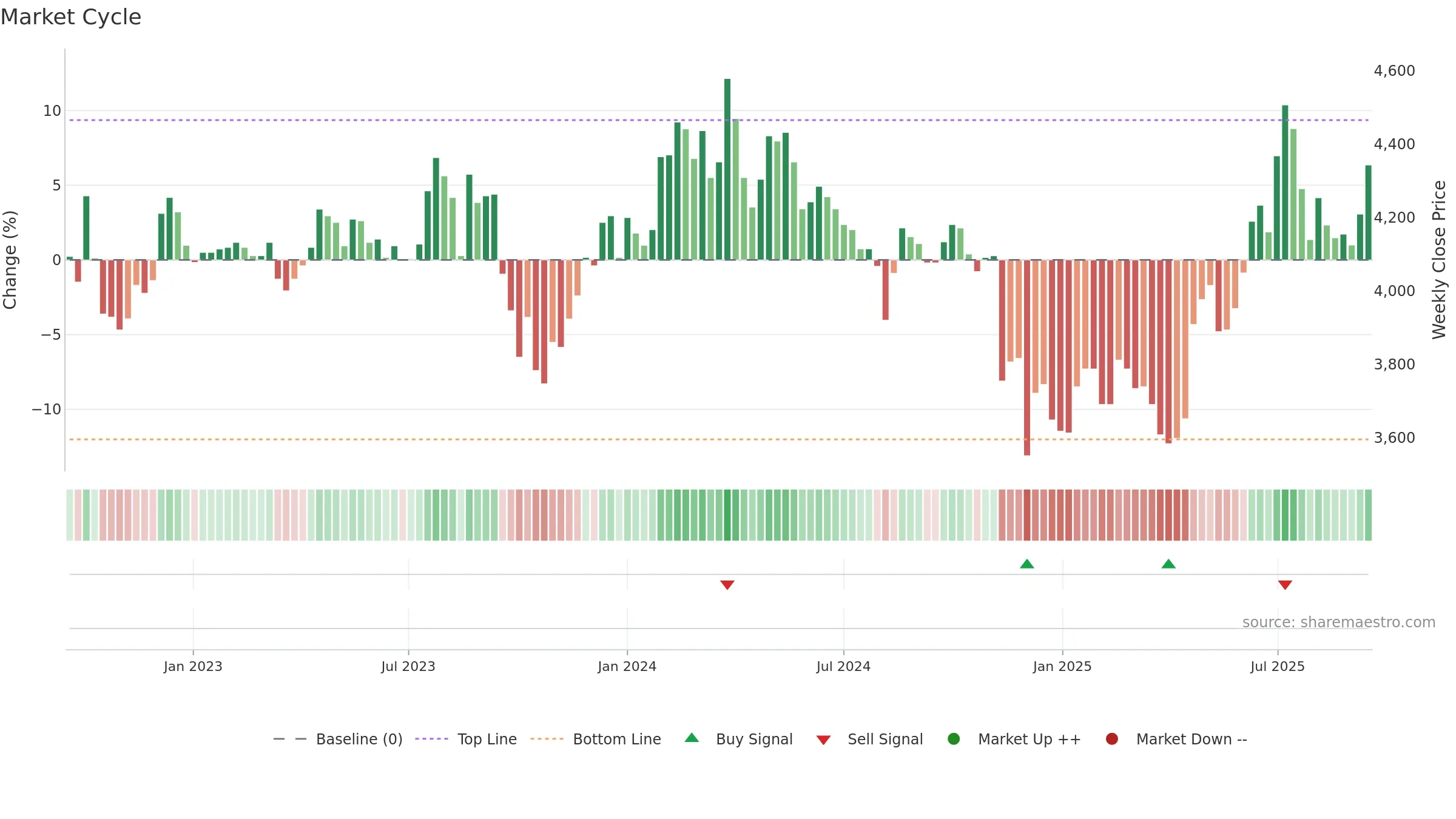The image size is (1456, 819).
Task: Click the Market Cycle chart title
Action: coord(71,17)
